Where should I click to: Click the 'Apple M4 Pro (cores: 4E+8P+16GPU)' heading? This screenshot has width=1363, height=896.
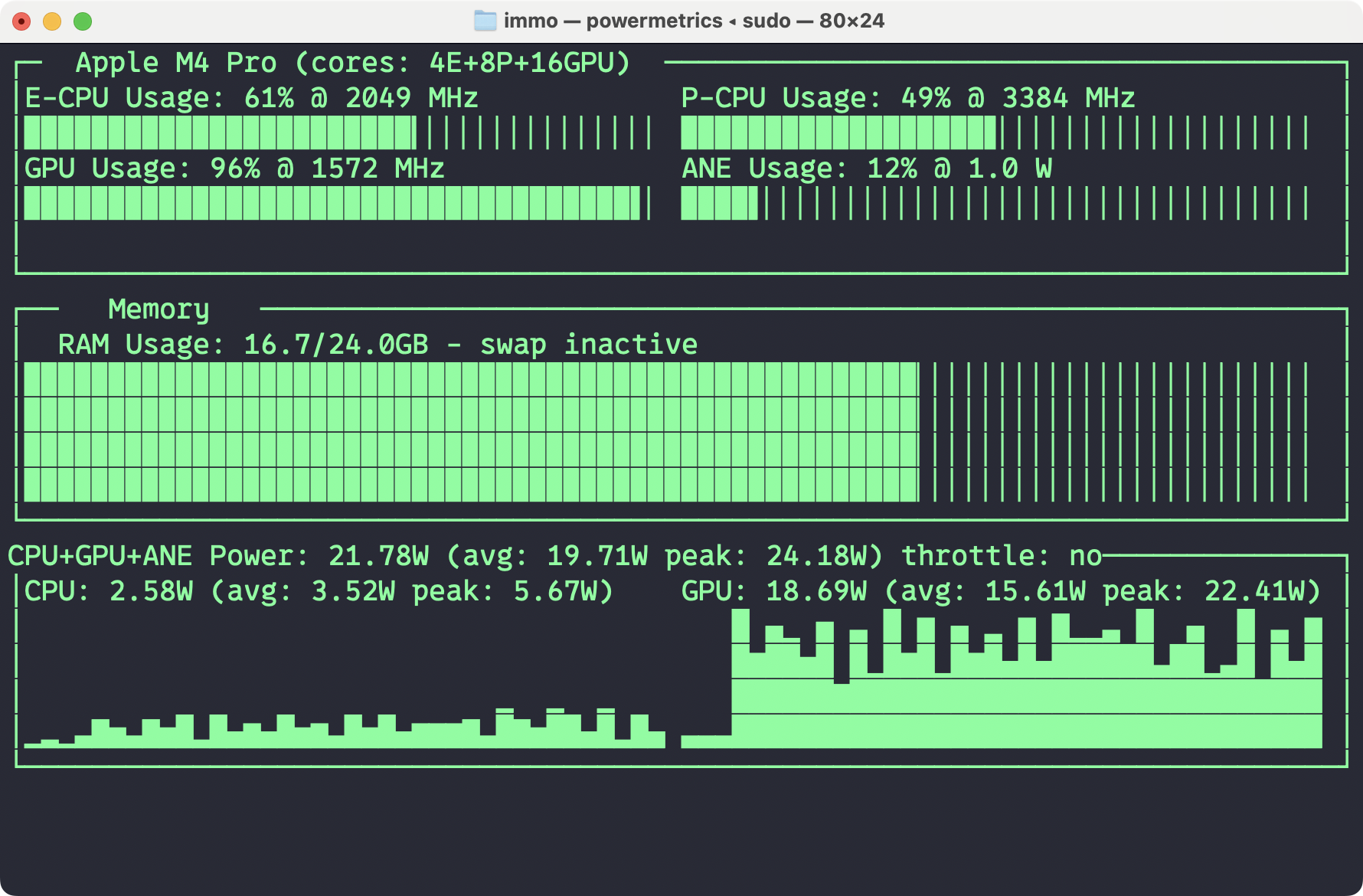coord(353,63)
